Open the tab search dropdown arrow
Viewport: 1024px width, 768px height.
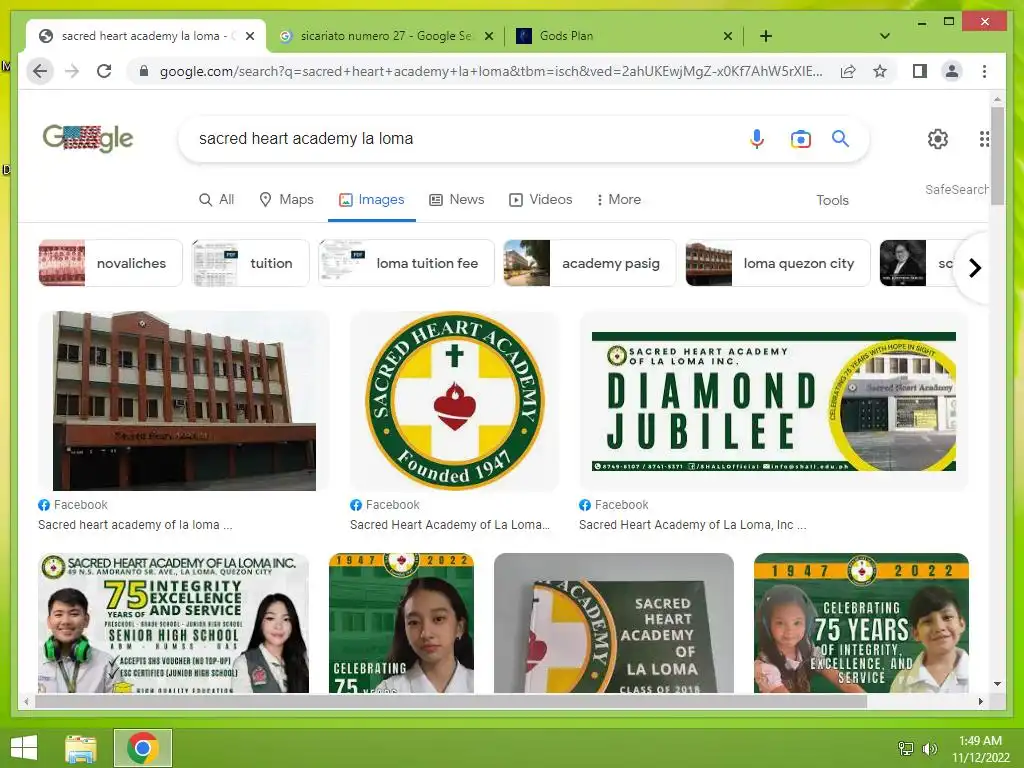[884, 36]
